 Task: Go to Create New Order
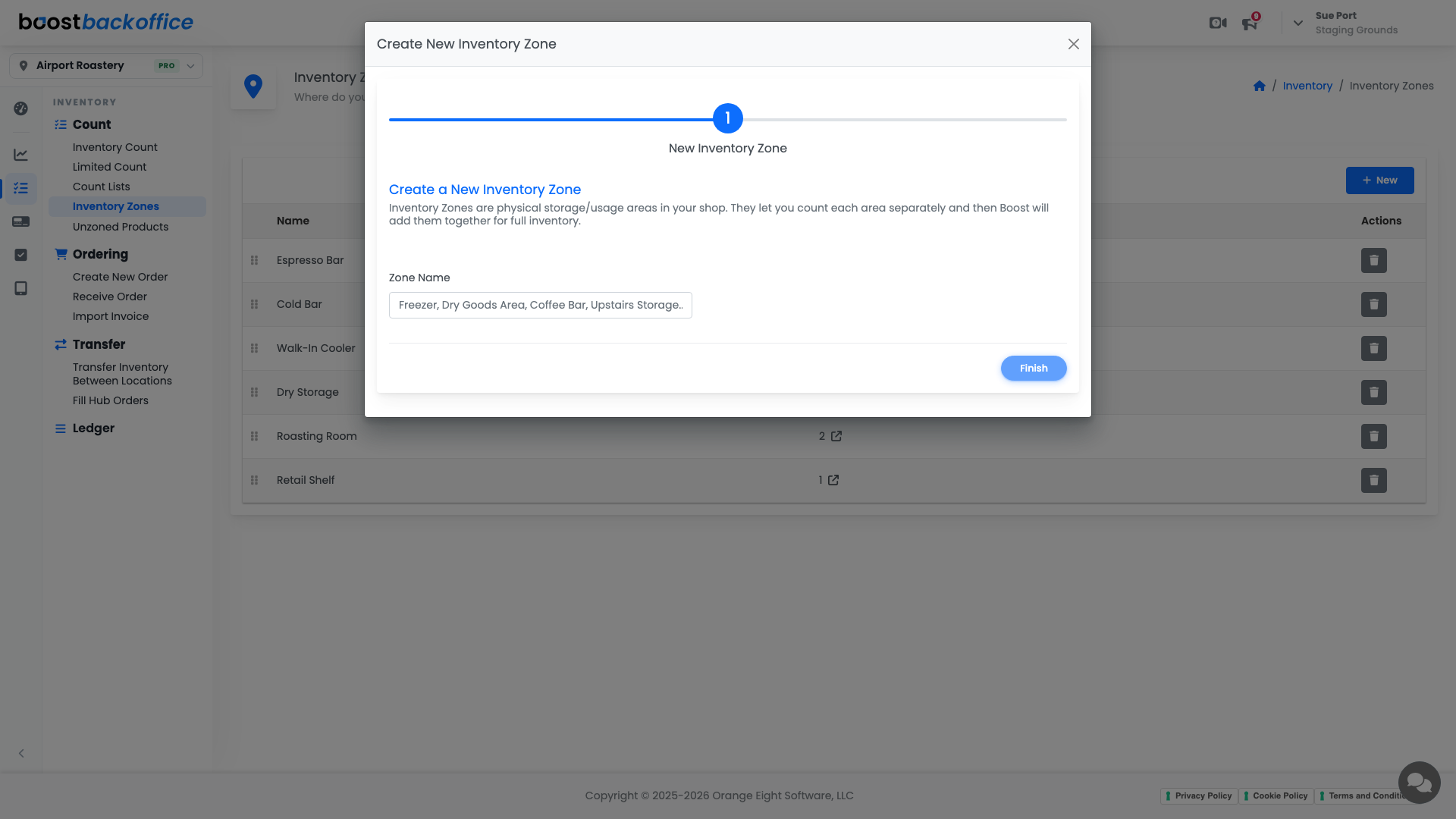(x=120, y=277)
